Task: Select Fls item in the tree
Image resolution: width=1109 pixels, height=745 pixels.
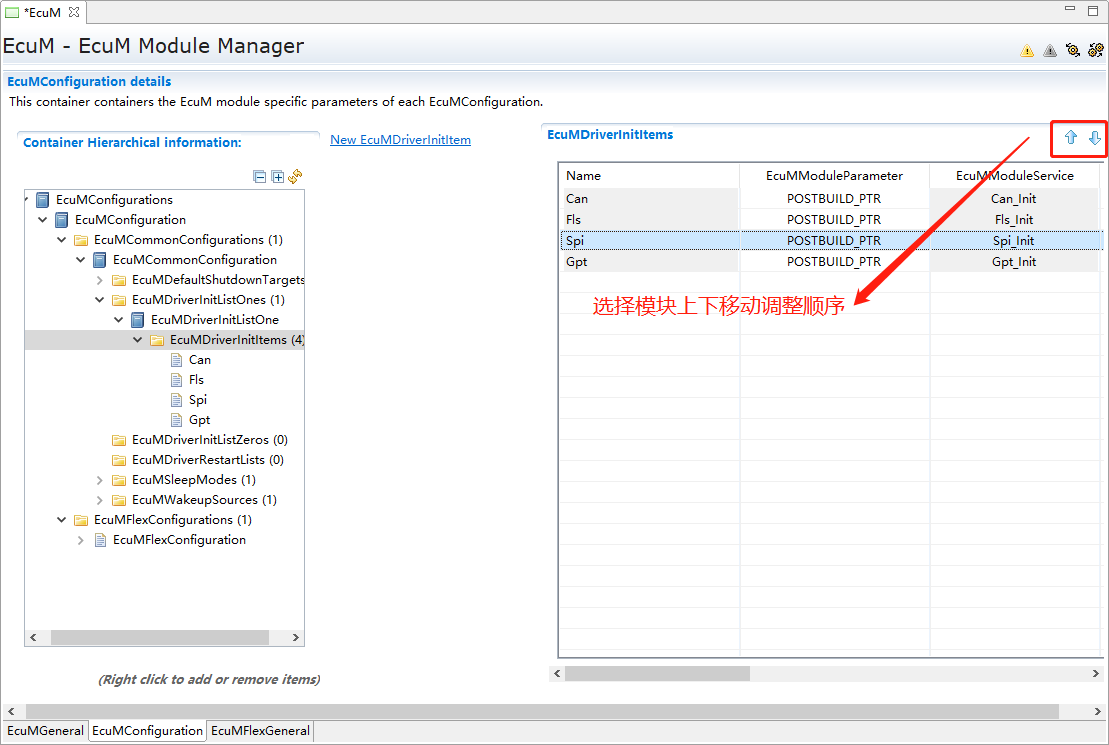Action: coord(196,380)
